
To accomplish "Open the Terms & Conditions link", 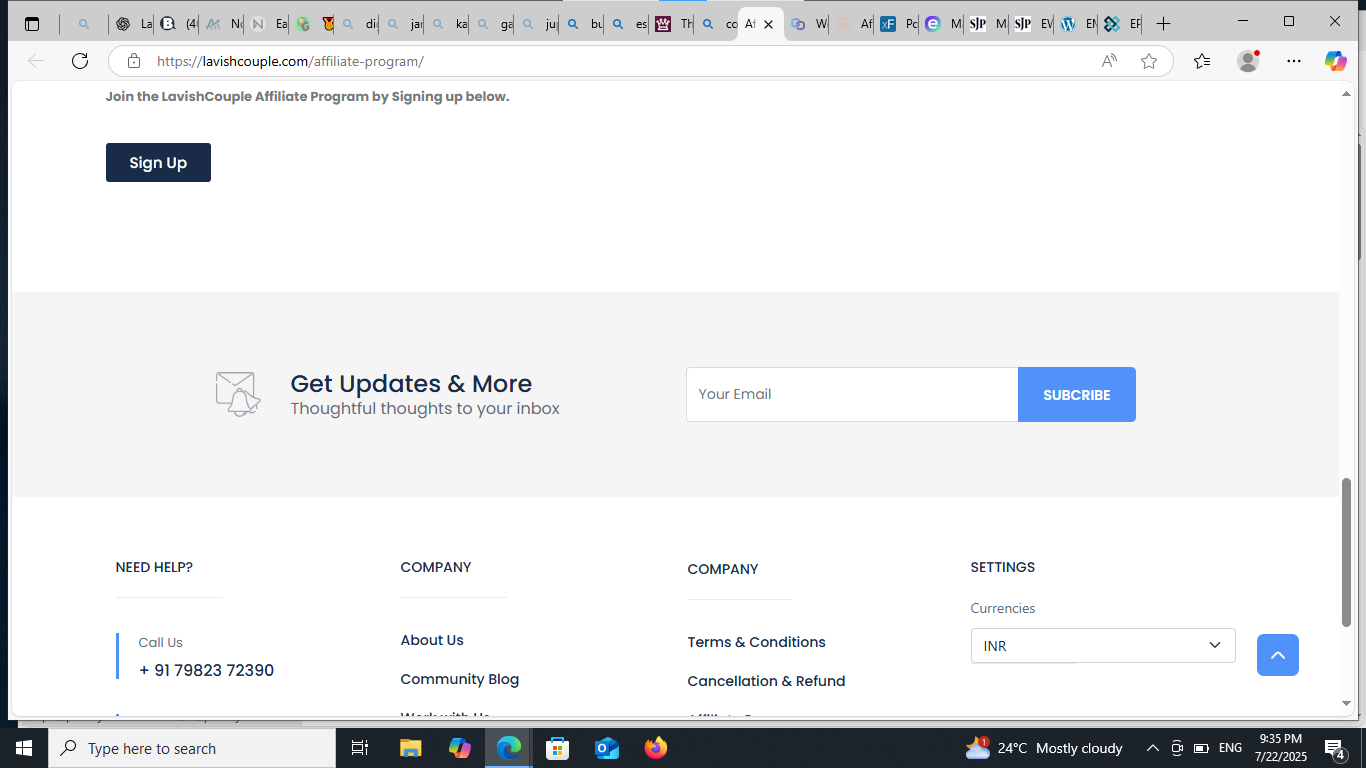I will coord(757,642).
